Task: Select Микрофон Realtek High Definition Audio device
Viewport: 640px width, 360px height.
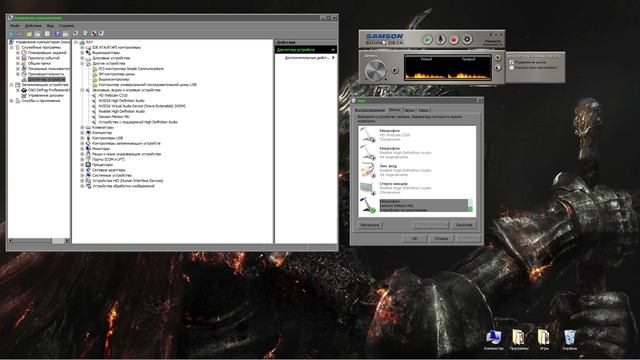Action: [416, 152]
